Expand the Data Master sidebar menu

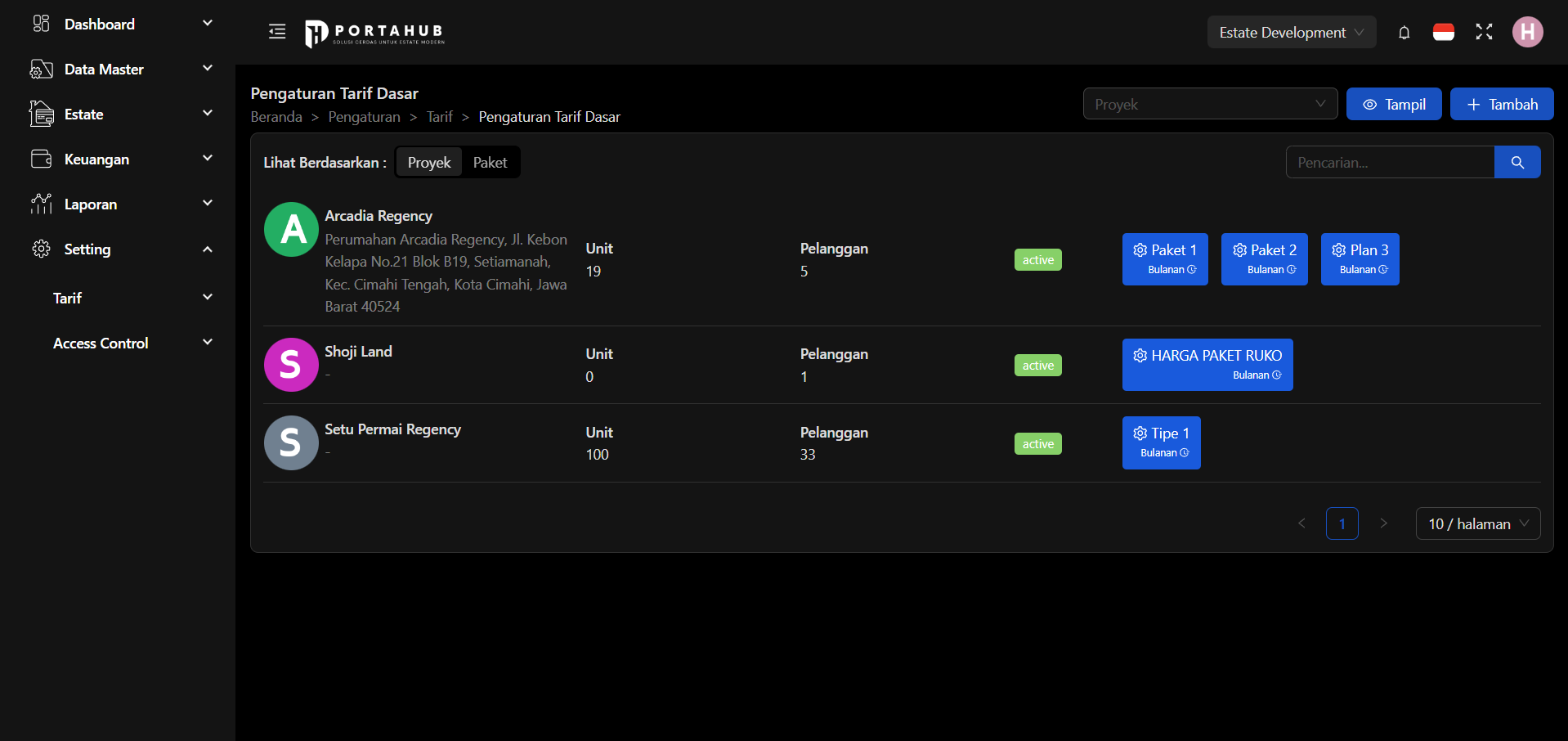coord(121,70)
